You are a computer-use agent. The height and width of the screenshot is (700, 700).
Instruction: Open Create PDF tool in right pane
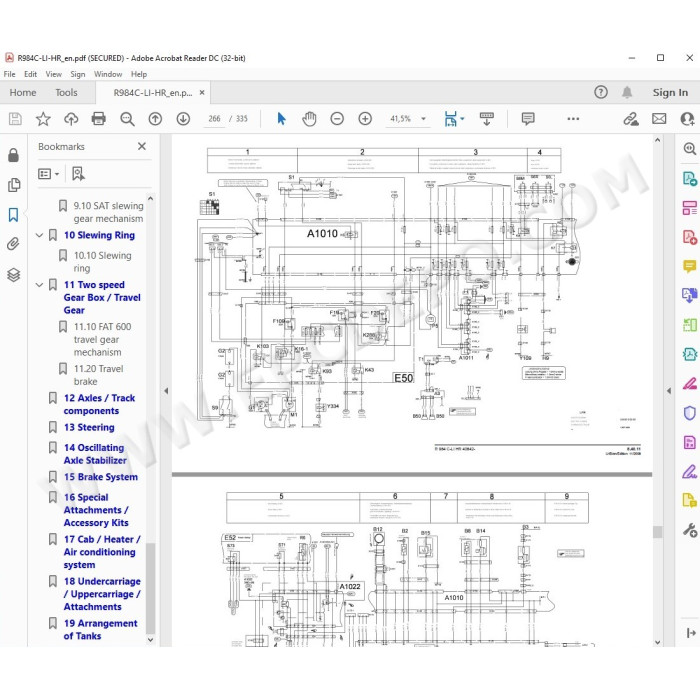tap(690, 237)
